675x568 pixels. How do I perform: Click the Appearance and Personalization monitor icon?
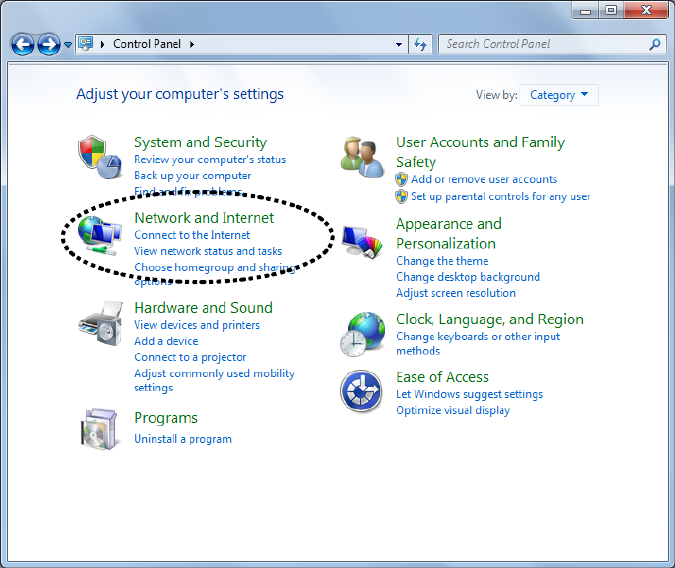tap(362, 242)
